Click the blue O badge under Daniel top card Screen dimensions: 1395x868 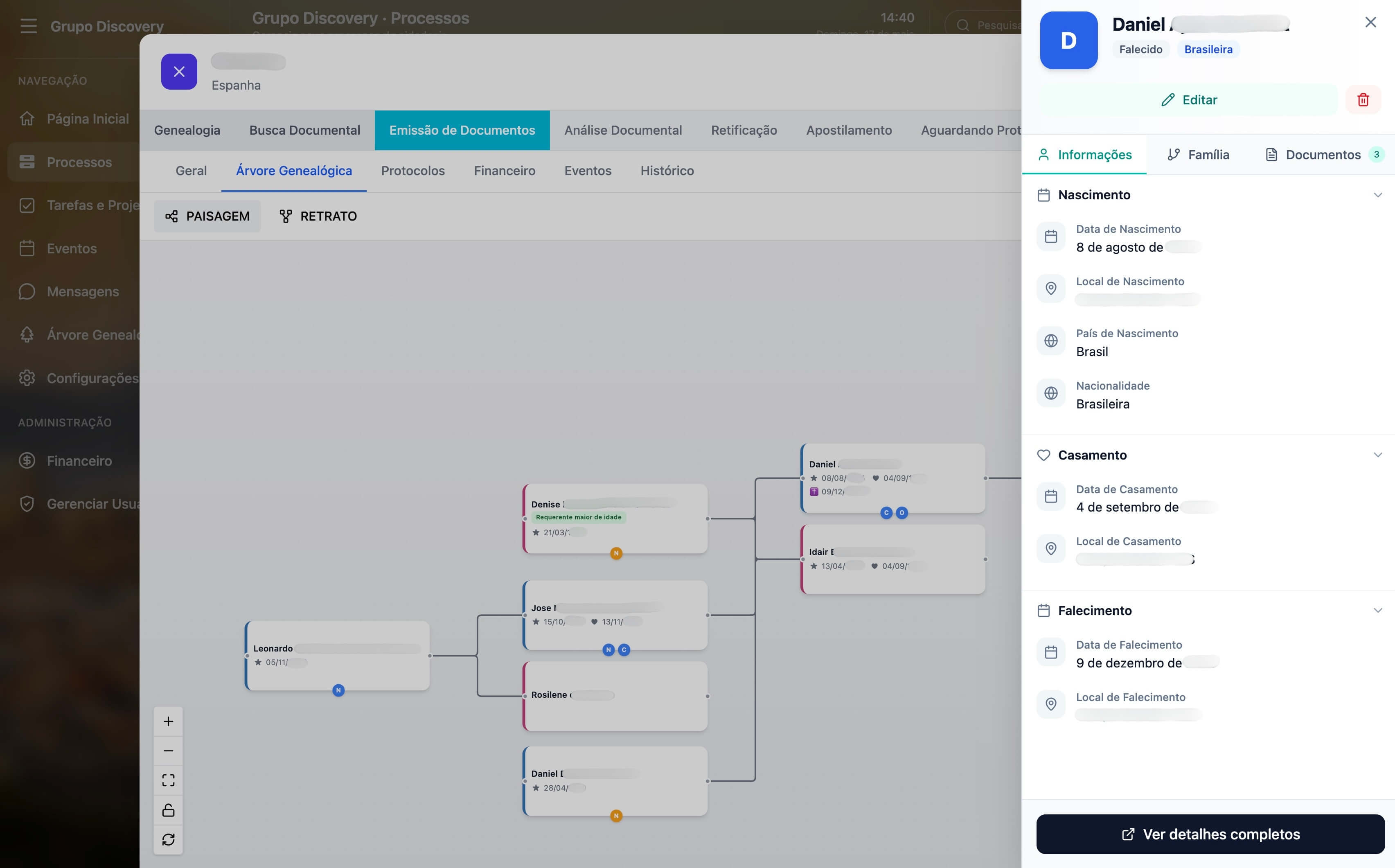902,513
